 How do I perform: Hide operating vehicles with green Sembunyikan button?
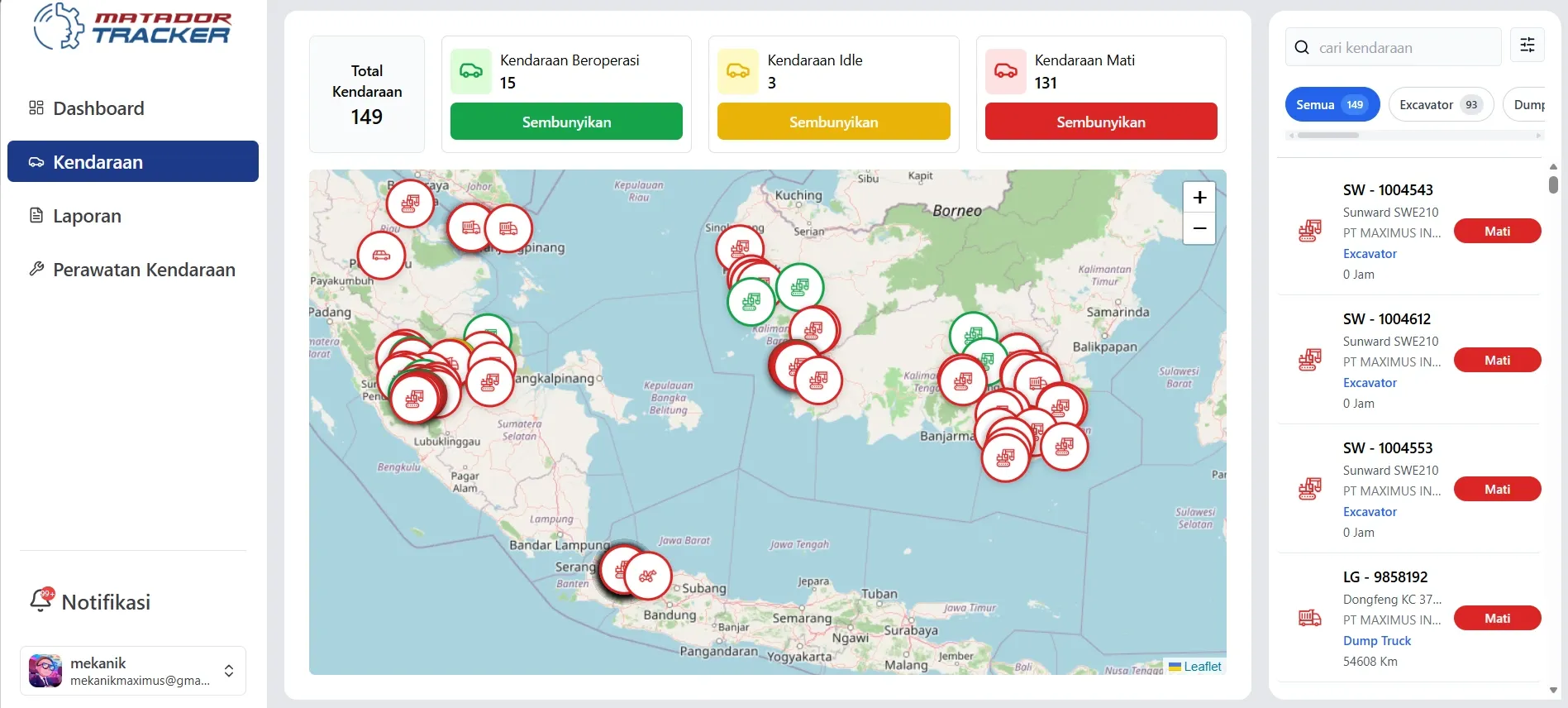pos(566,122)
